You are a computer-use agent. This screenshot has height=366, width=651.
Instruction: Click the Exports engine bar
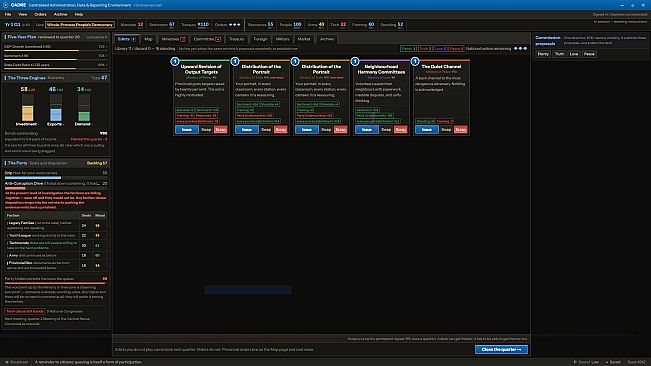(x=56, y=108)
